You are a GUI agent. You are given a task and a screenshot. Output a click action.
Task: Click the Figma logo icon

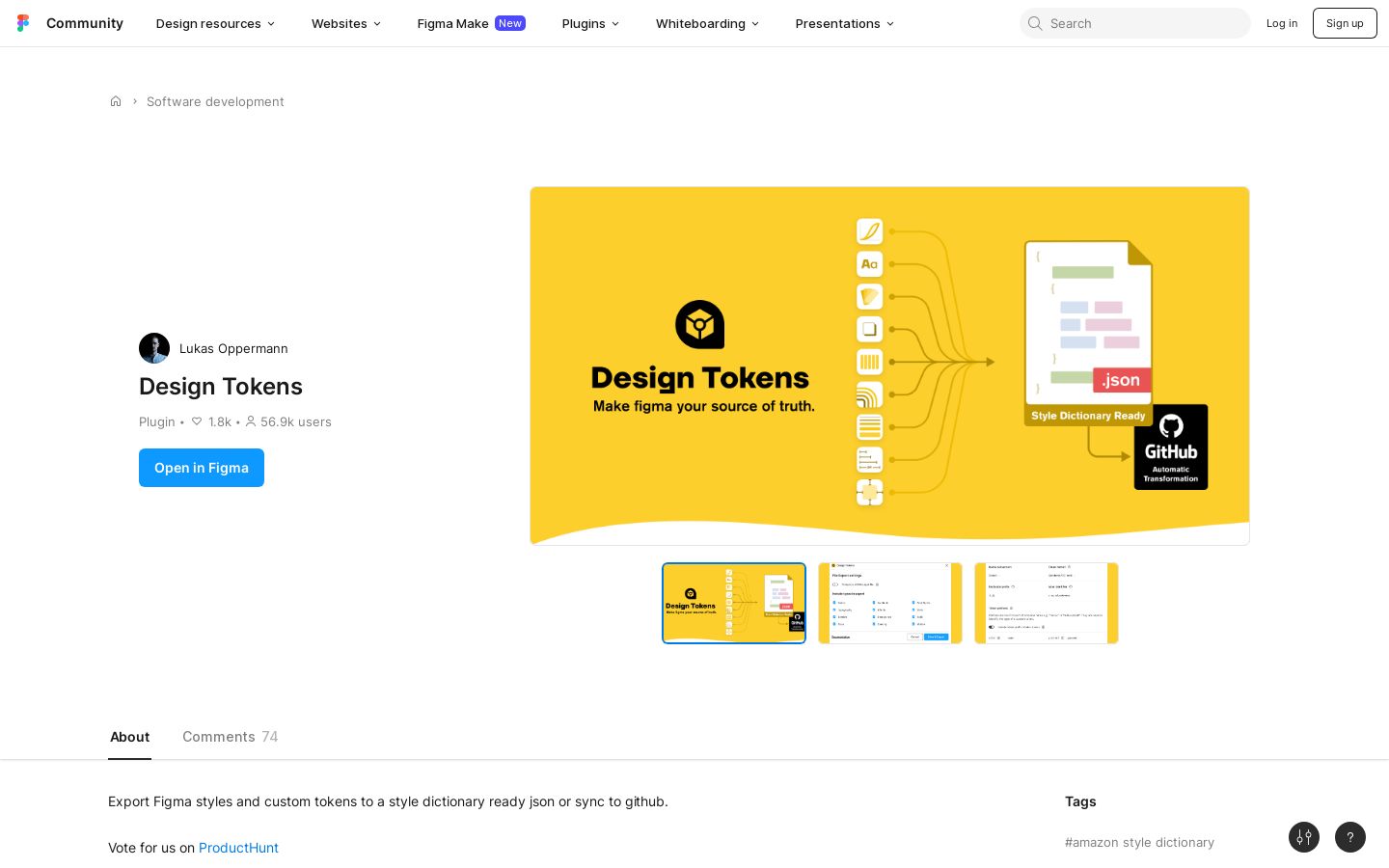coord(23,23)
